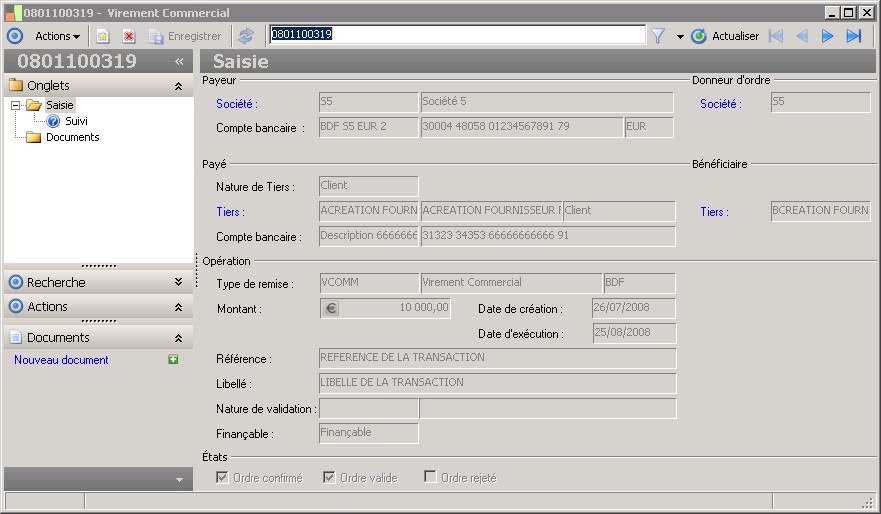Click the new record icon in toolbar
The height and width of the screenshot is (514, 881).
(102, 36)
